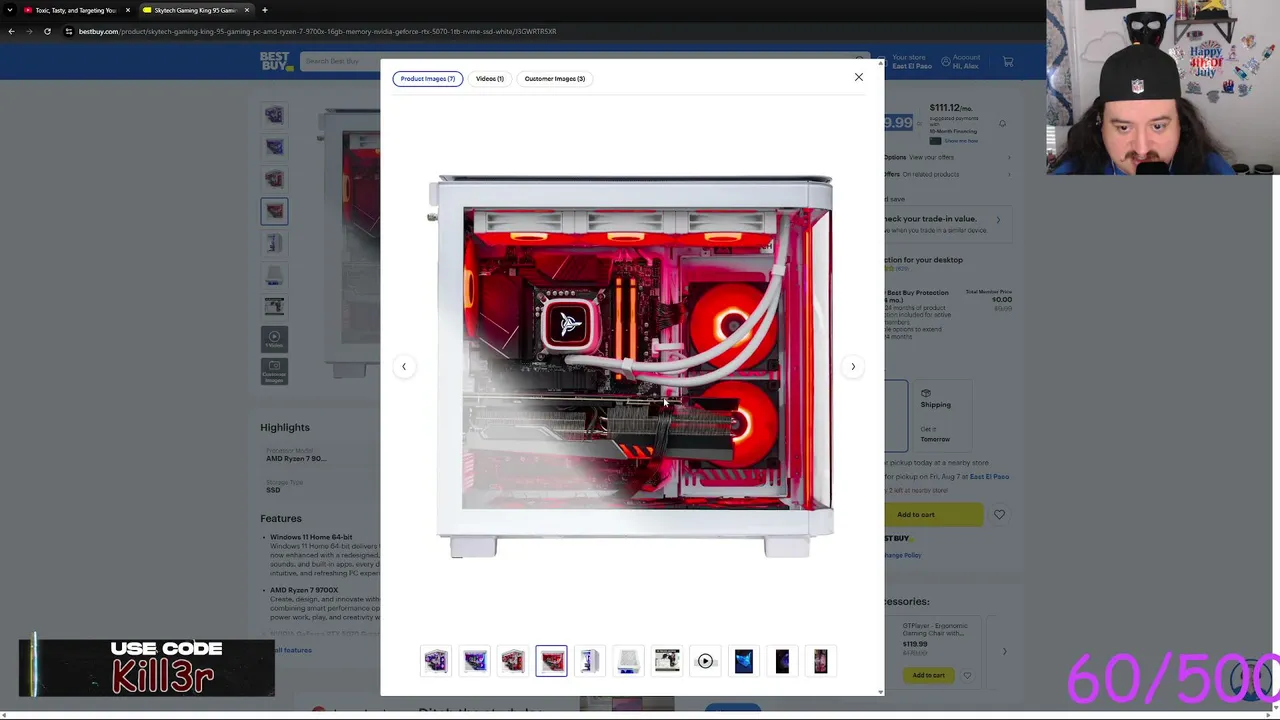Expand the 'Check your trade-in value' section
The image size is (1280, 720).
pos(948,223)
